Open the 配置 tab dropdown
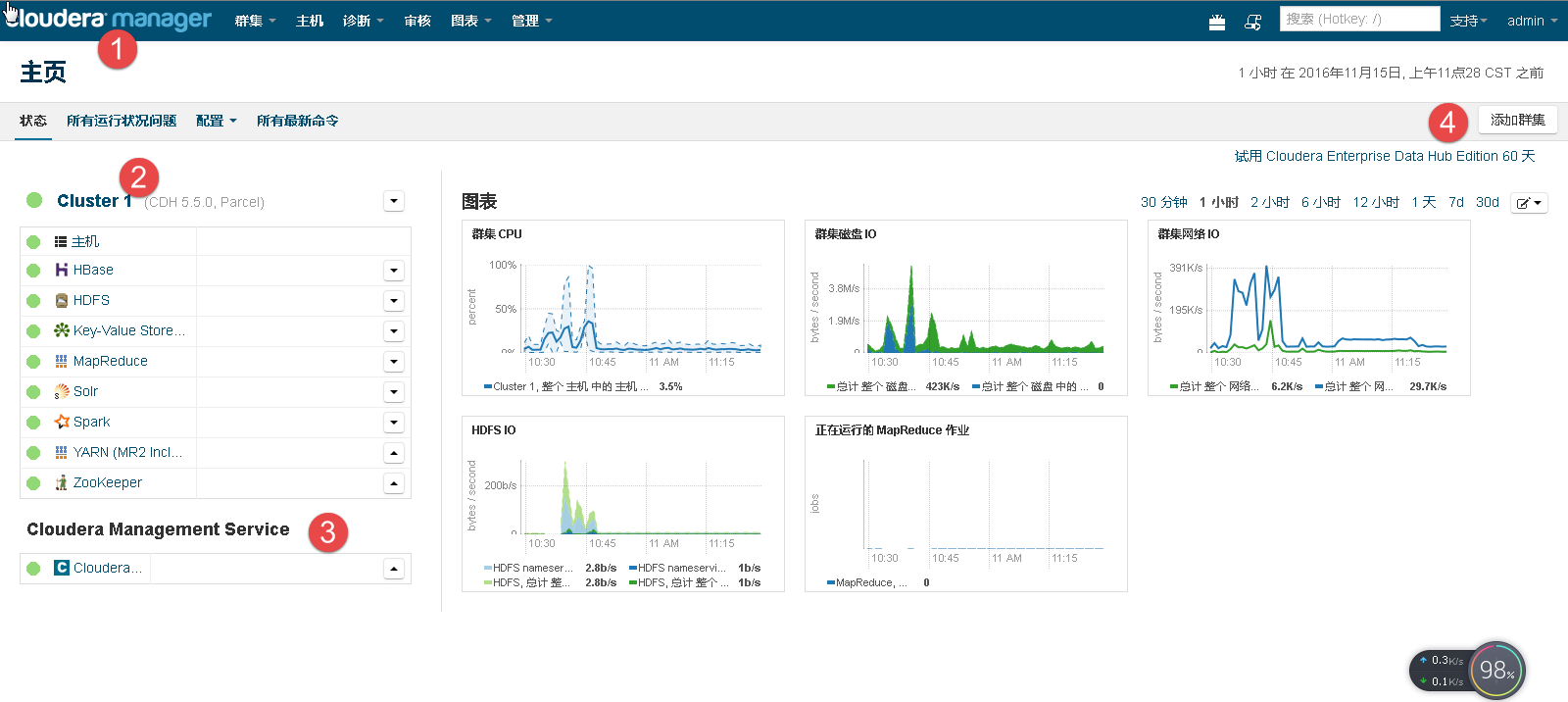Image resolution: width=1568 pixels, height=702 pixels. pyautogui.click(x=217, y=121)
